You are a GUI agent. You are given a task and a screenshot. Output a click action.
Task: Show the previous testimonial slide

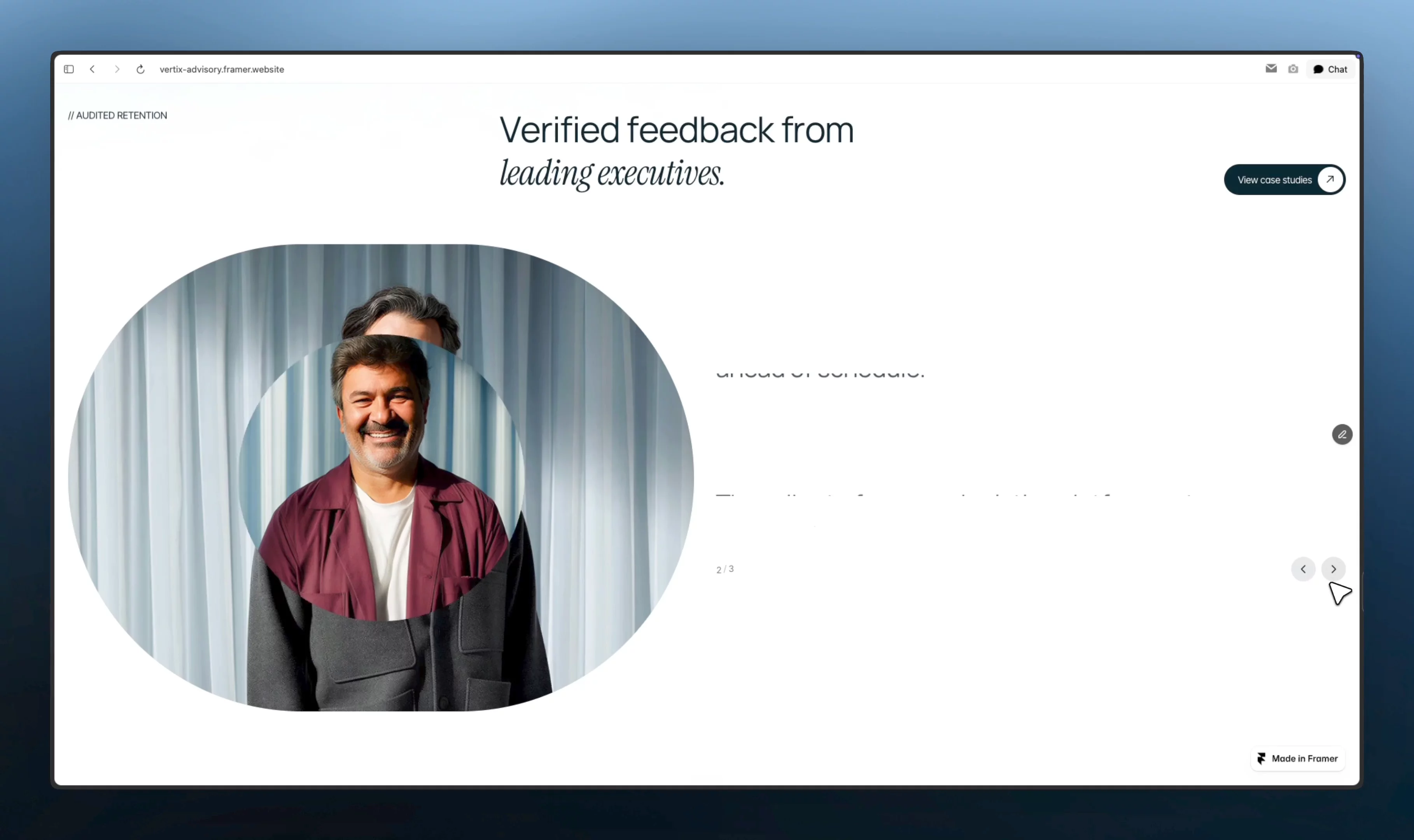click(x=1303, y=569)
